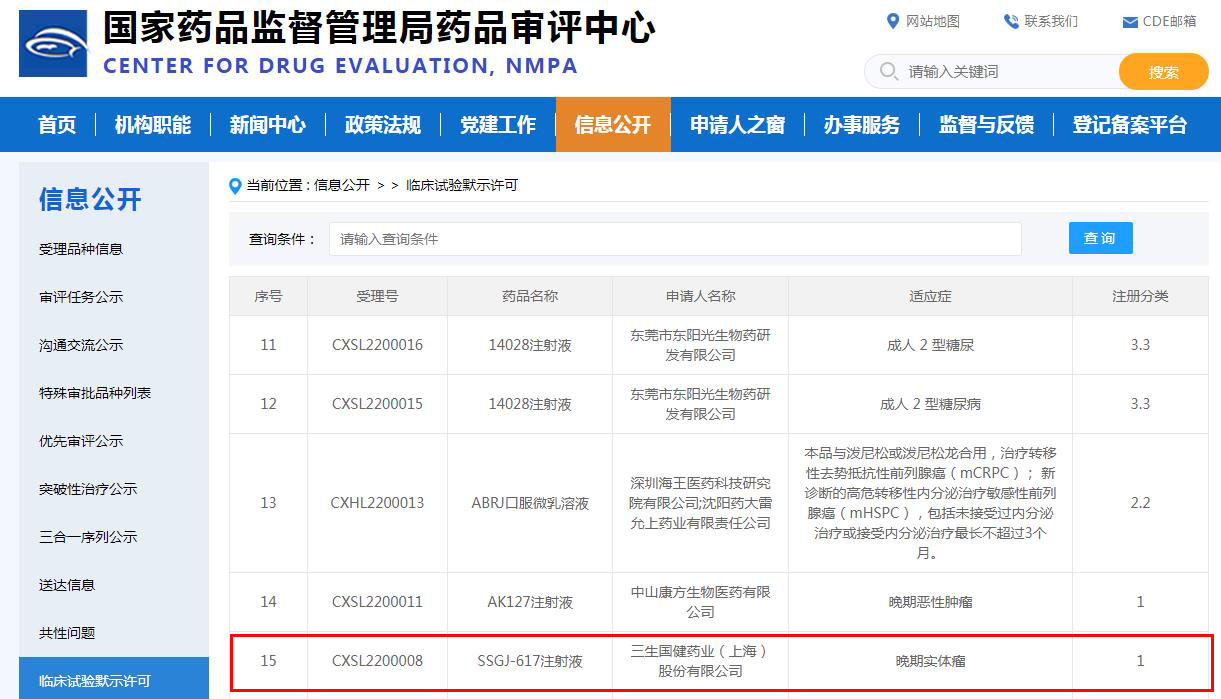Viewport: 1221px width, 699px height.
Task: Click acceptance number CXSL2200008 in row 15
Action: pos(377,661)
